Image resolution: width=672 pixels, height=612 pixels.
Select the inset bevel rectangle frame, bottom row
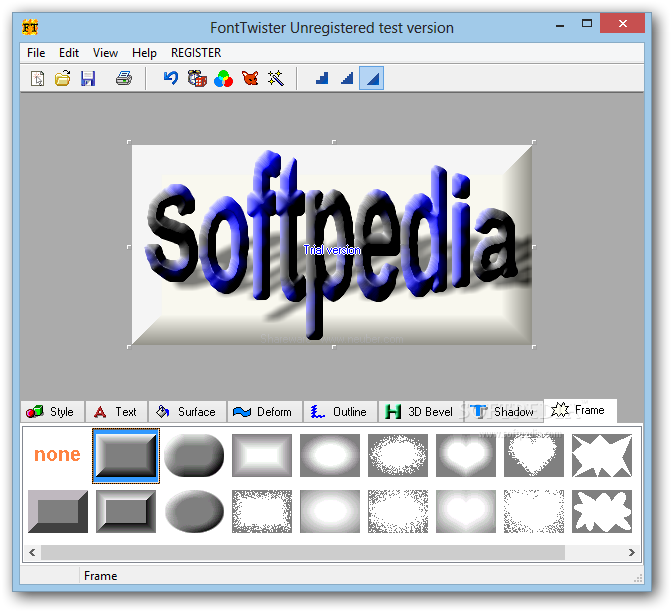(x=126, y=511)
